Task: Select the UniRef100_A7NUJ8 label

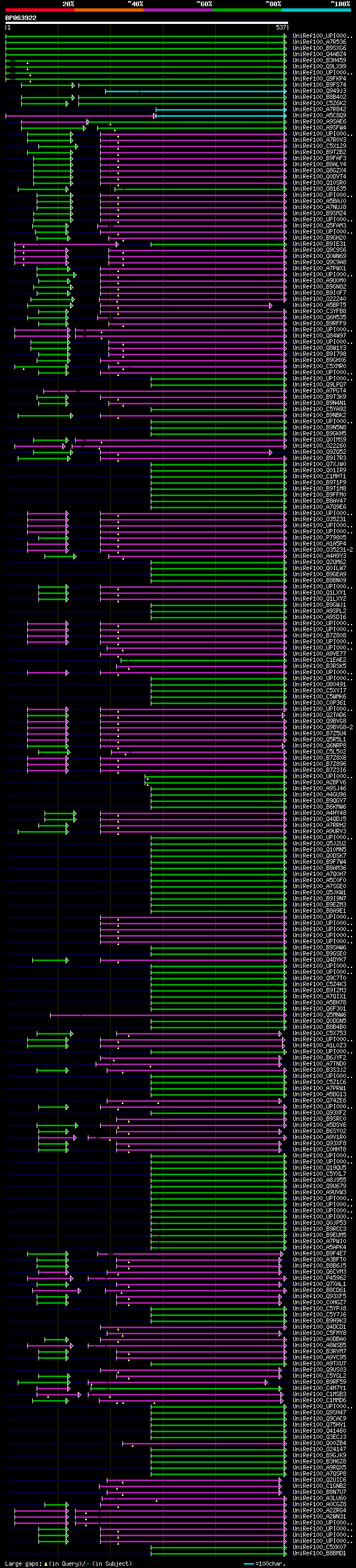Action: click(x=319, y=207)
